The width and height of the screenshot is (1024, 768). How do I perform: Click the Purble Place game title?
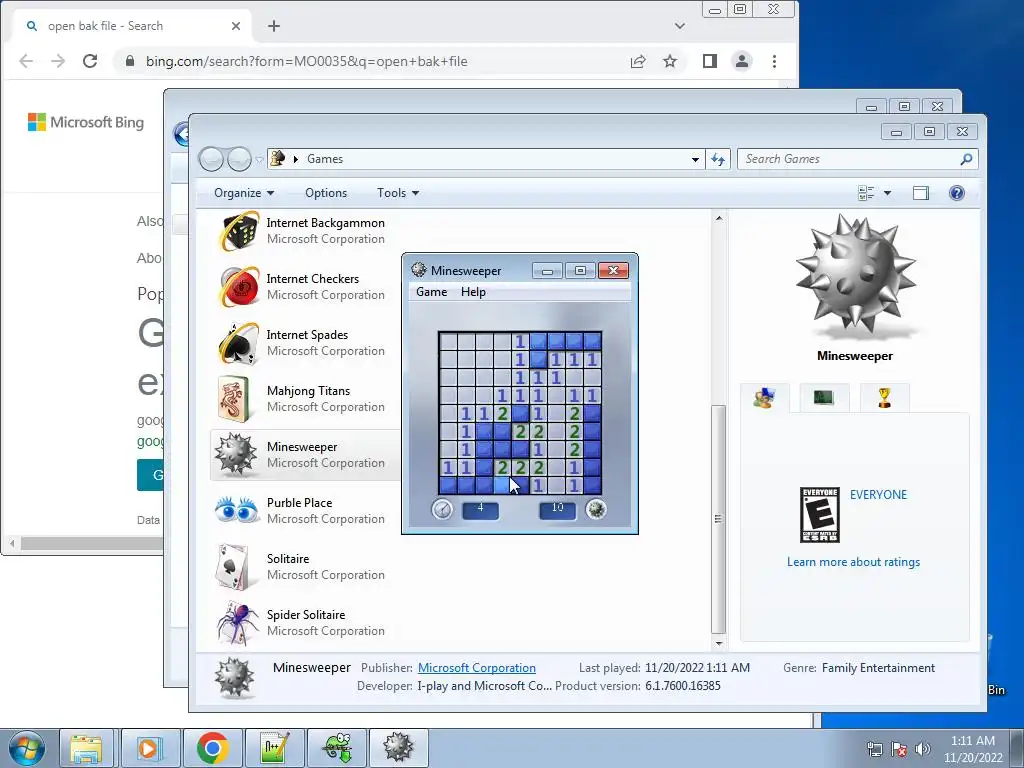[x=299, y=503]
